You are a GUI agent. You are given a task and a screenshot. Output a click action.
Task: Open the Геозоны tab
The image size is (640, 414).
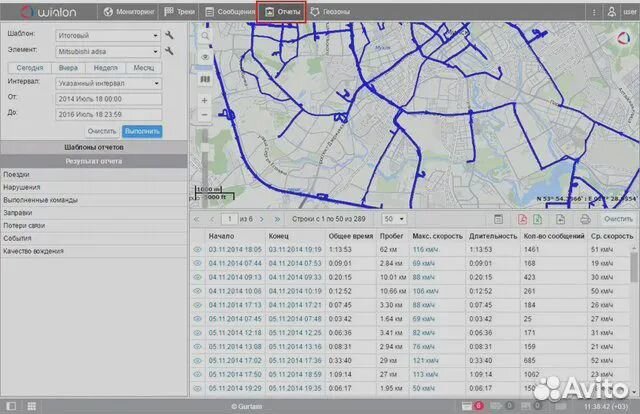330,12
